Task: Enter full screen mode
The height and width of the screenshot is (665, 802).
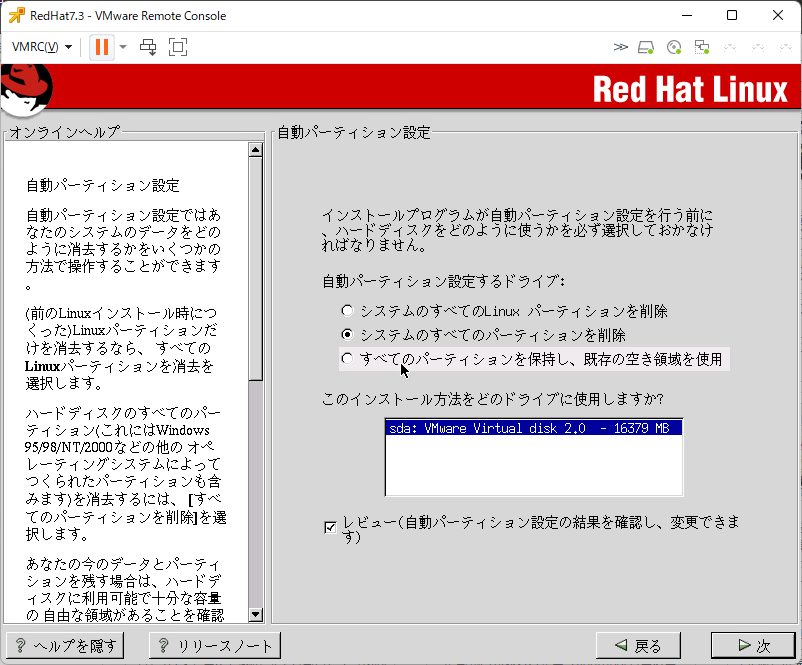Action: coord(178,47)
